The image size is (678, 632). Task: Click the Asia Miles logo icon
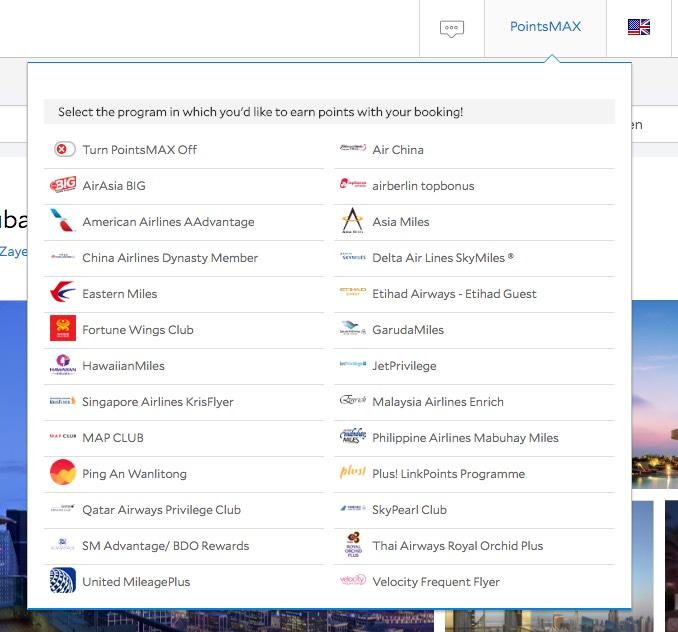pyautogui.click(x=353, y=220)
